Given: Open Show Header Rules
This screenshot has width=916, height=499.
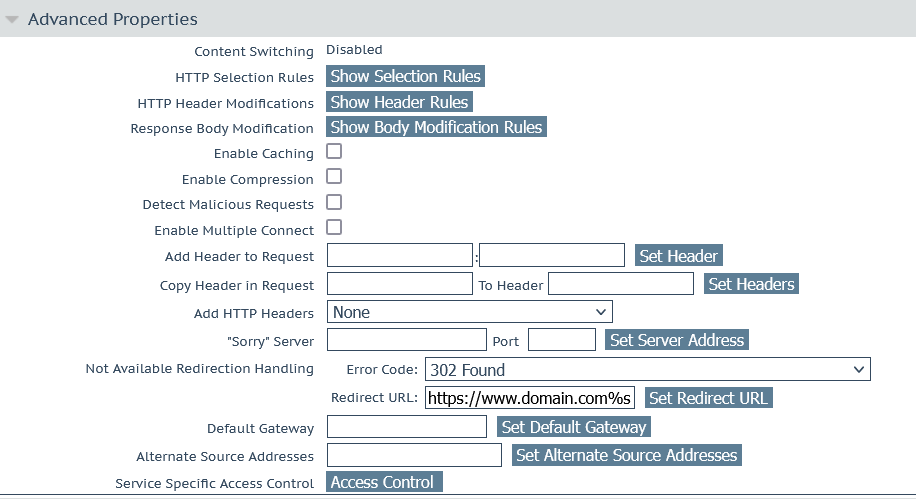Looking at the screenshot, I should [x=399, y=102].
